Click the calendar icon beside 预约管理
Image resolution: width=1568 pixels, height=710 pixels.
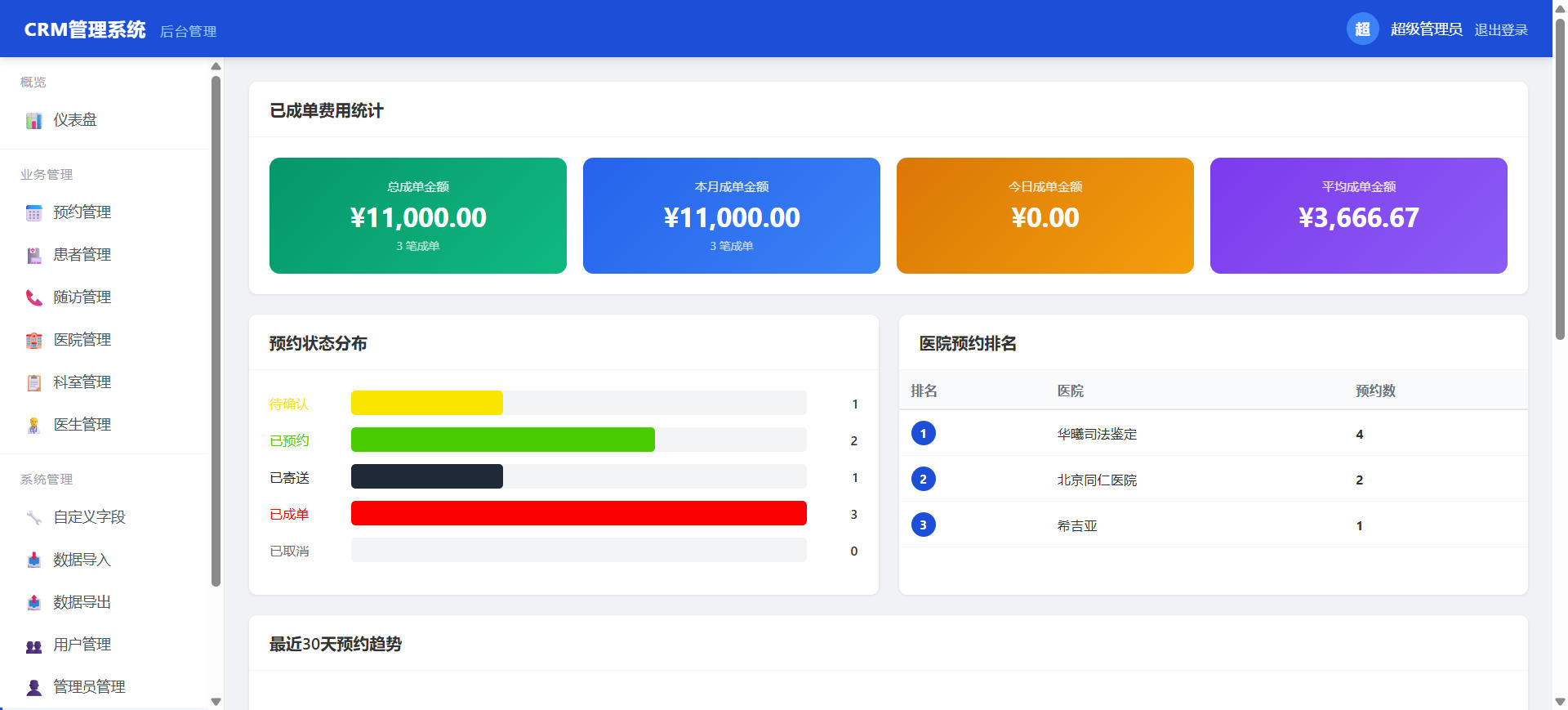33,213
